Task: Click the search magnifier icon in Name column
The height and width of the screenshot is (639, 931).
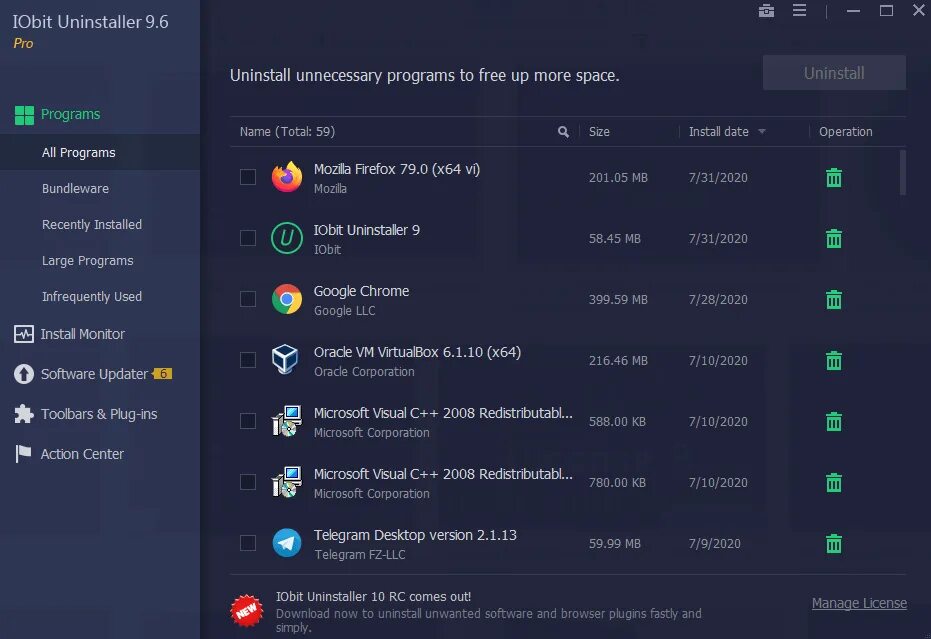Action: 563,132
